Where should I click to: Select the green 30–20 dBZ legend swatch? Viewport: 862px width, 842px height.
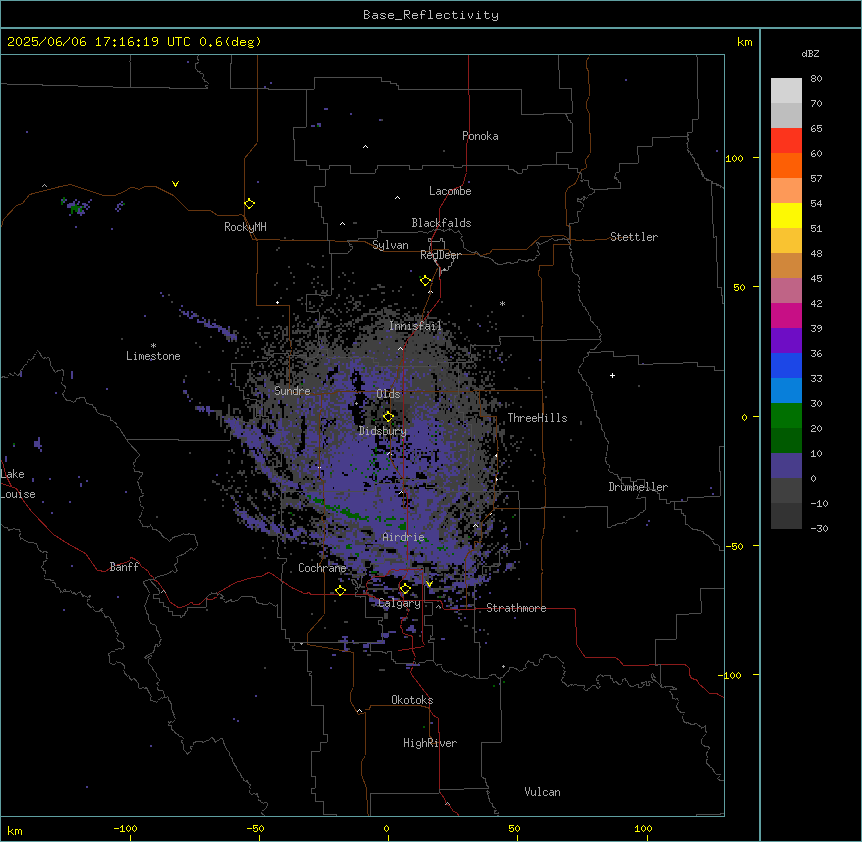point(786,416)
